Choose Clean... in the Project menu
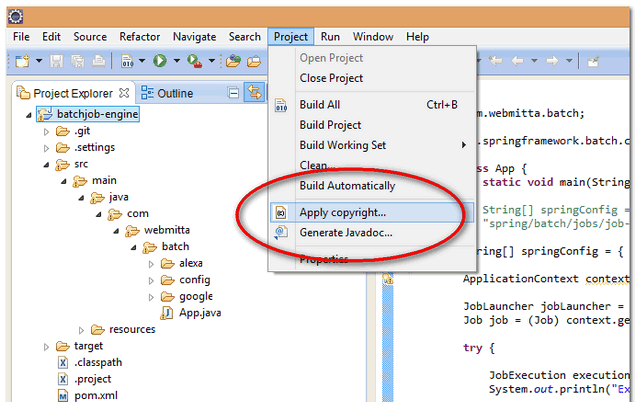This screenshot has width=636, height=402. coord(372,166)
